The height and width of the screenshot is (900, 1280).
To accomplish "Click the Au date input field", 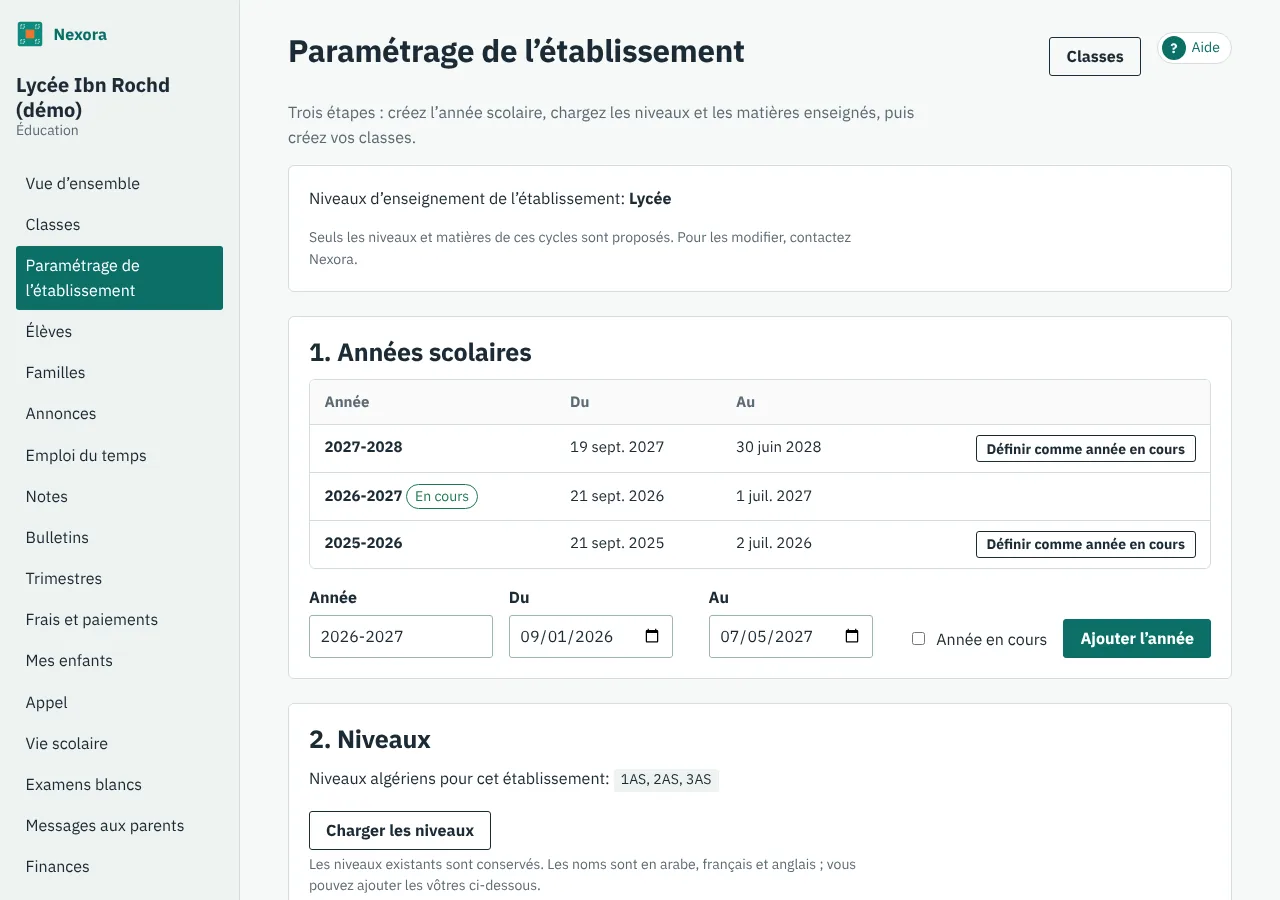I will [x=791, y=636].
